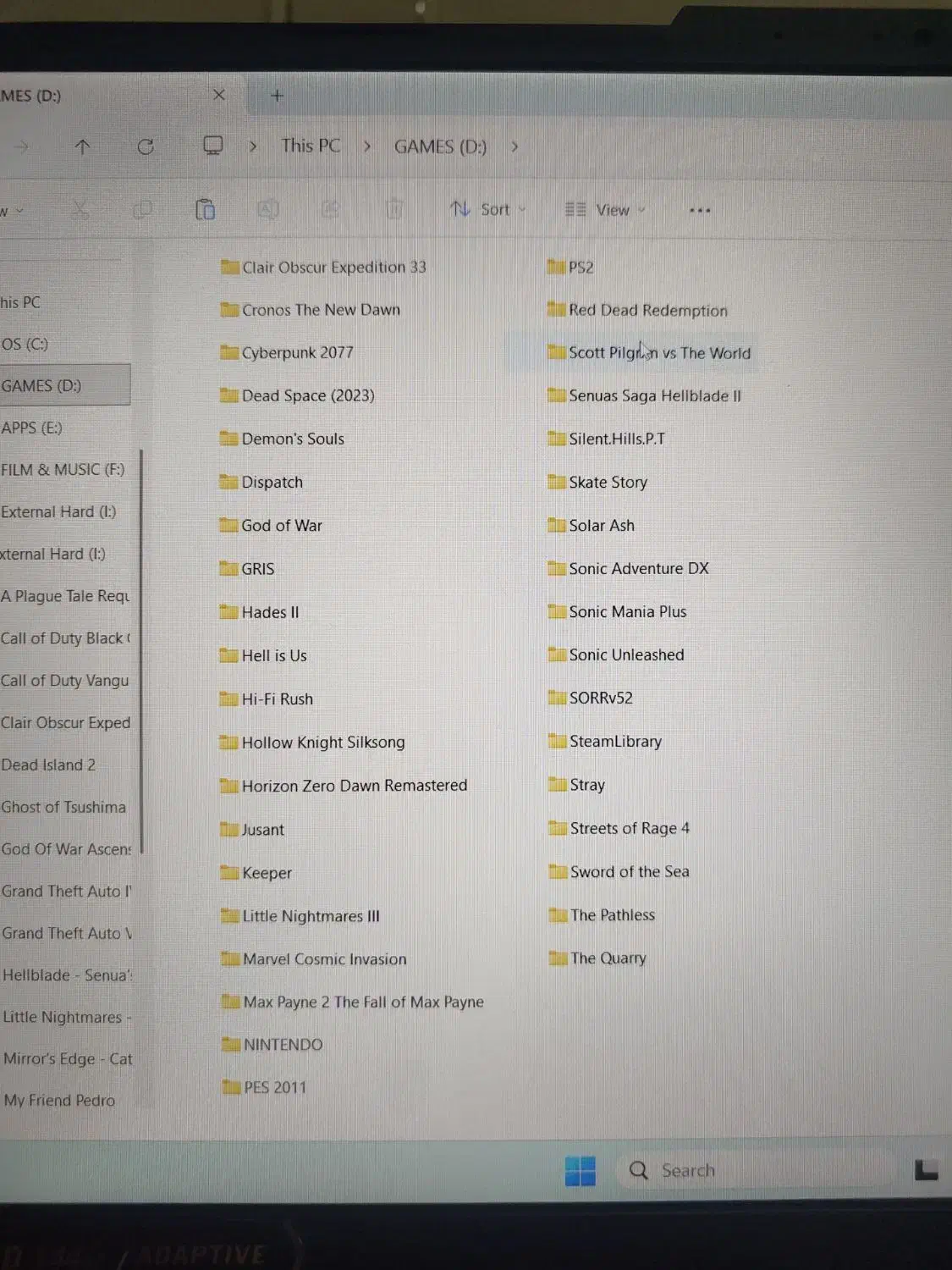The image size is (952, 1270).
Task: Select Max Payne 2 folder
Action: click(353, 1002)
